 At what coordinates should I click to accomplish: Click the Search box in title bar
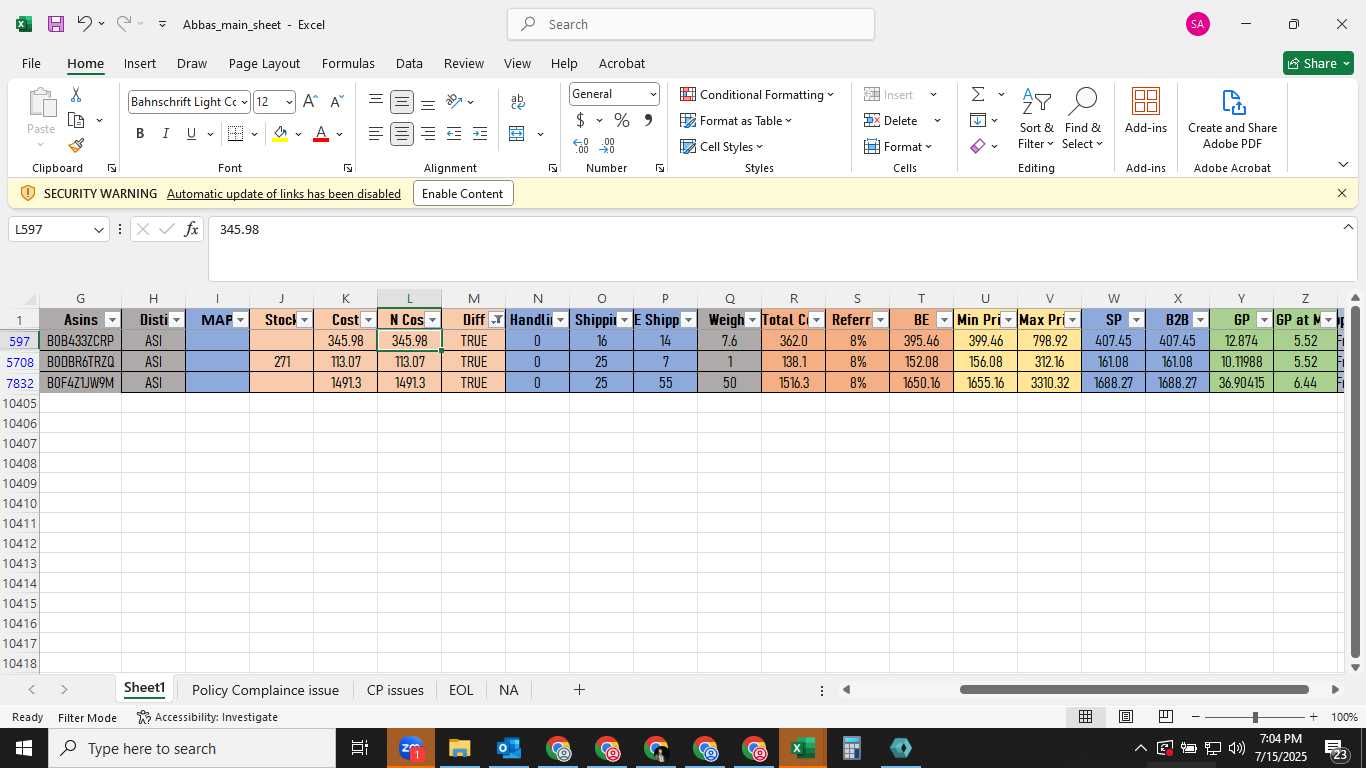click(x=691, y=24)
